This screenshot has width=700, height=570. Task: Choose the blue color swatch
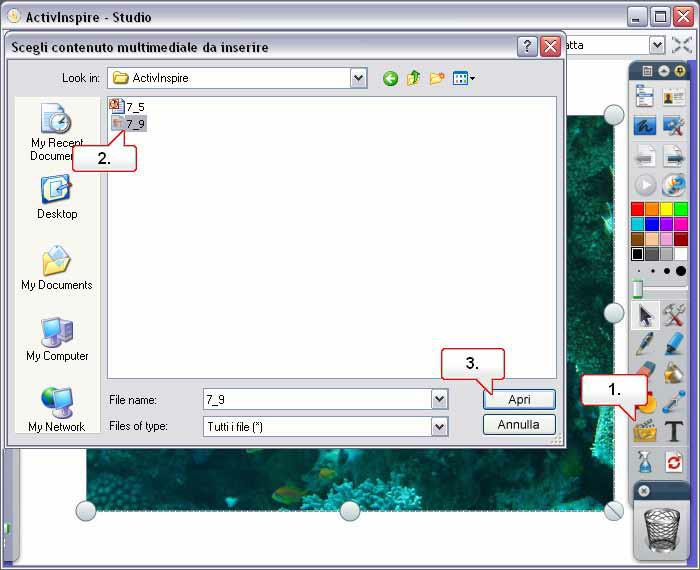click(652, 224)
